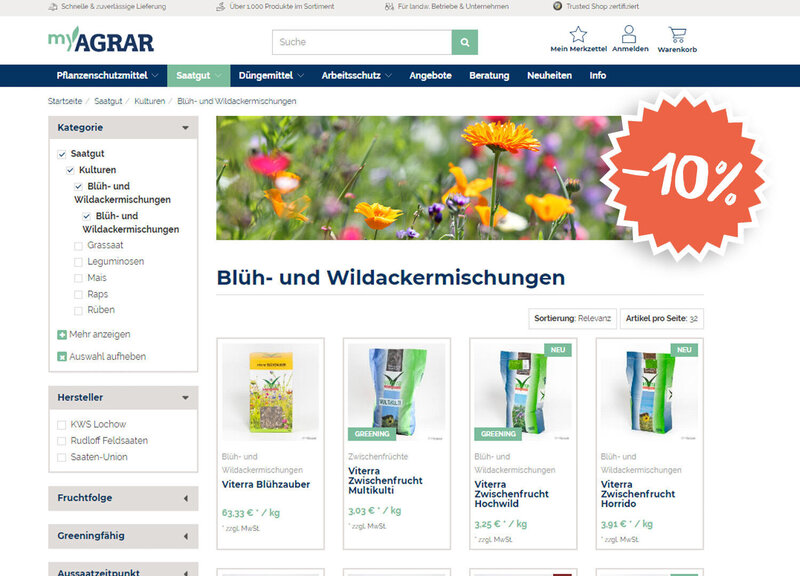Check the Rüben checkbox
800x576 pixels.
78,310
